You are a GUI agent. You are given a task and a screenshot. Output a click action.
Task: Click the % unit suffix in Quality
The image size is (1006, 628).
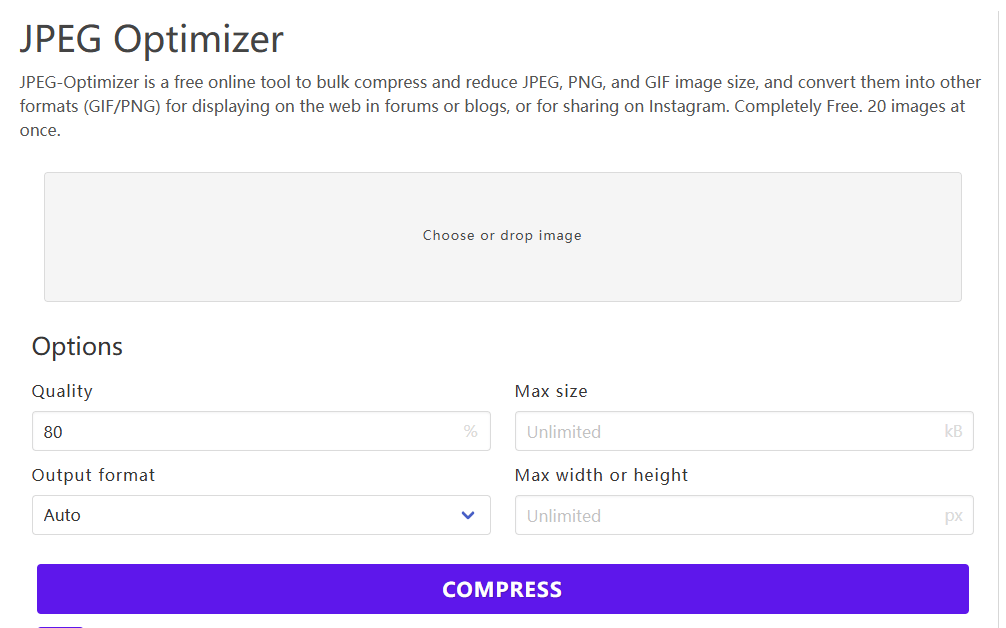point(470,431)
